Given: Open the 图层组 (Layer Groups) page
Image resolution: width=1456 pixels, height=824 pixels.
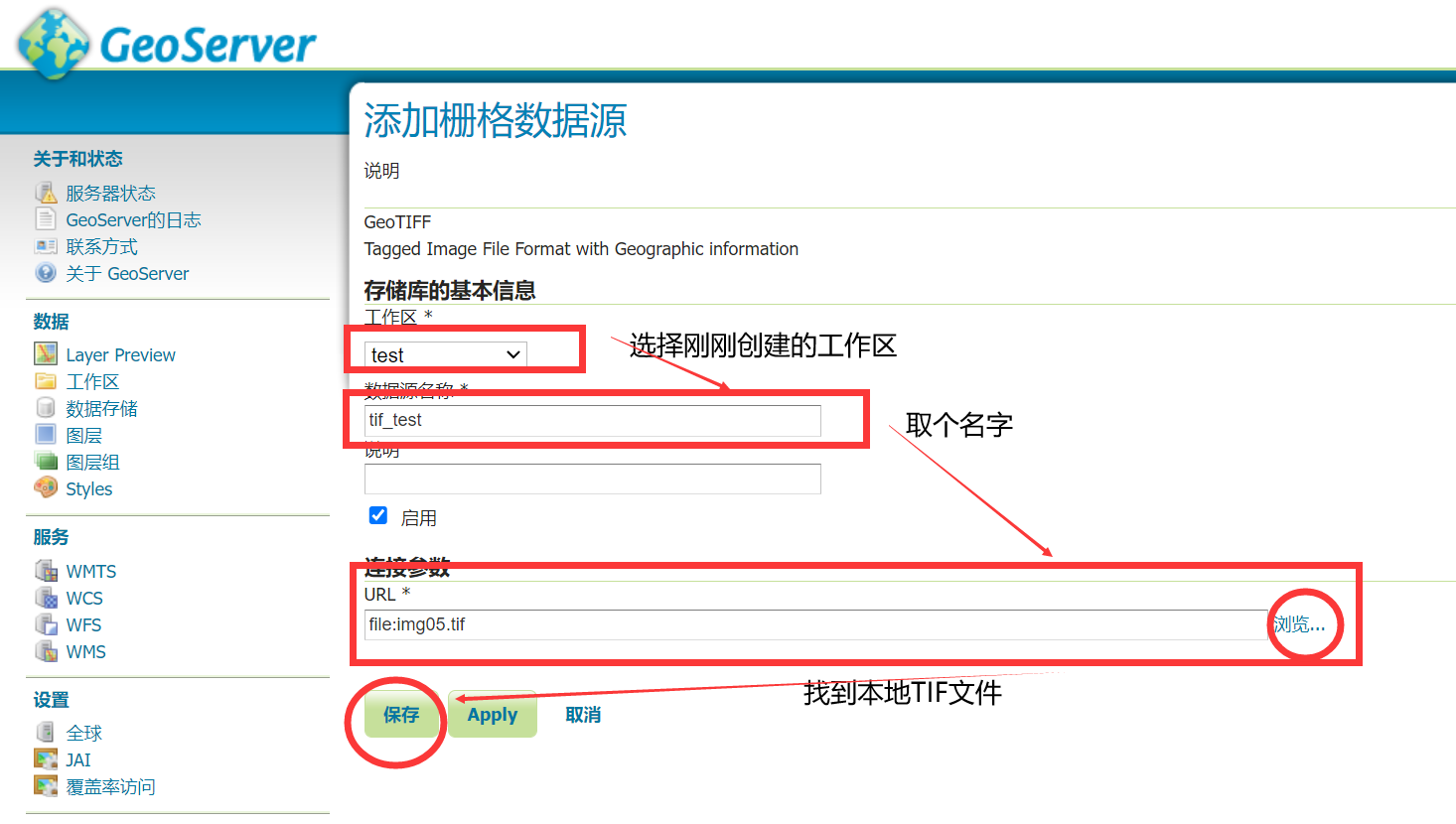Looking at the screenshot, I should tap(94, 461).
